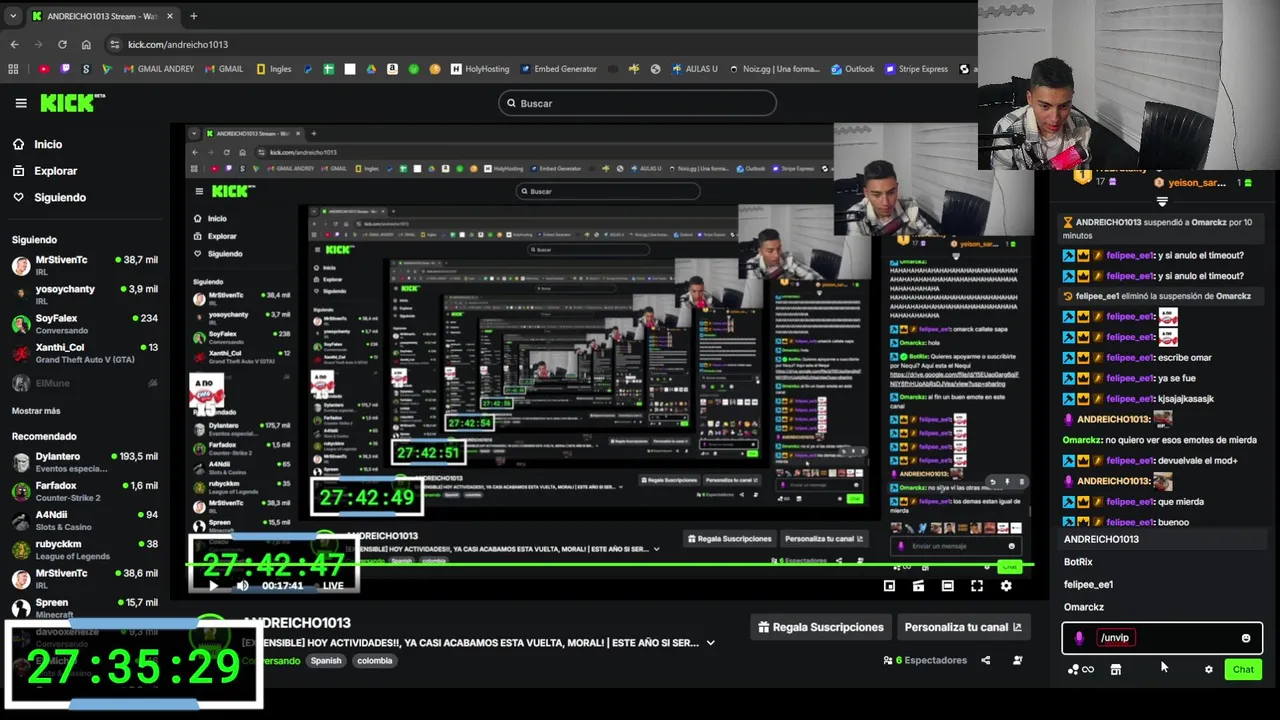Click Personaliza tu canal button
The width and height of the screenshot is (1280, 720).
[962, 627]
